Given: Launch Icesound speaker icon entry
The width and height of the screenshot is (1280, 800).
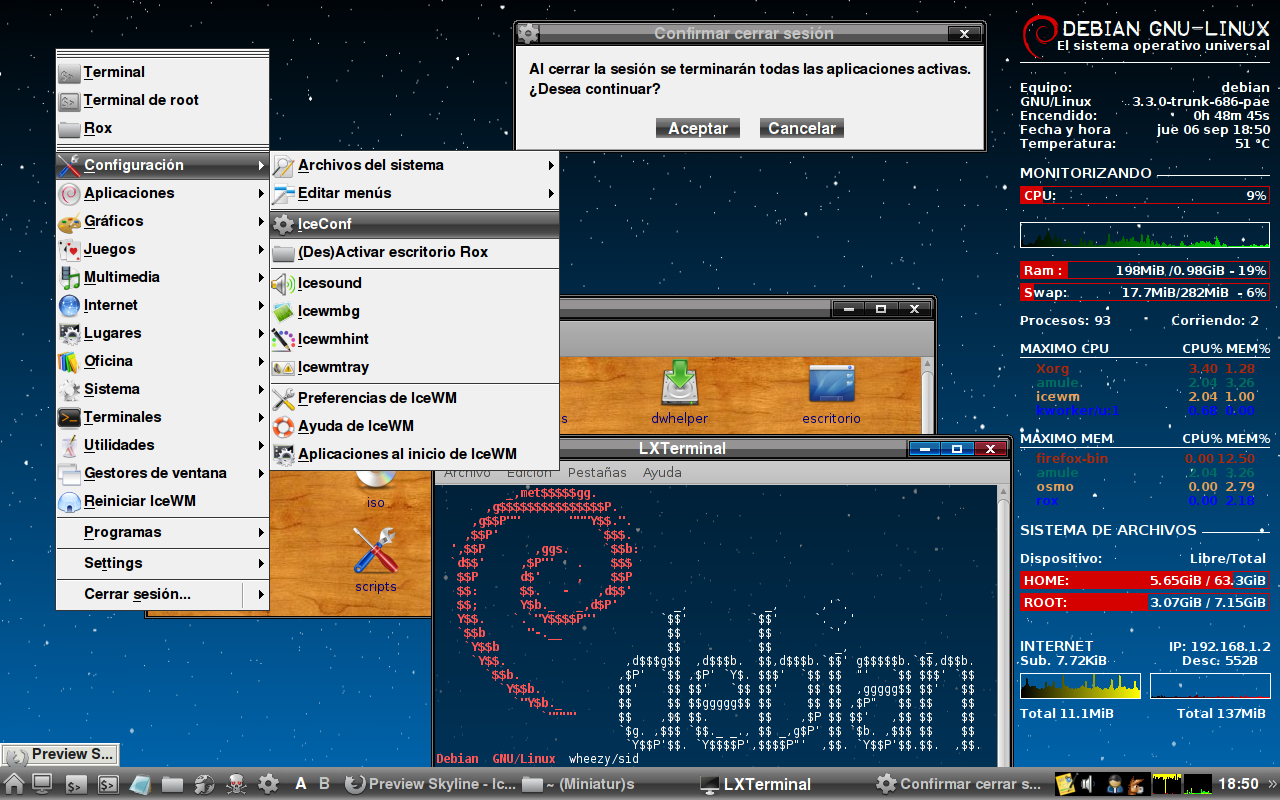Looking at the screenshot, I should pyautogui.click(x=414, y=283).
